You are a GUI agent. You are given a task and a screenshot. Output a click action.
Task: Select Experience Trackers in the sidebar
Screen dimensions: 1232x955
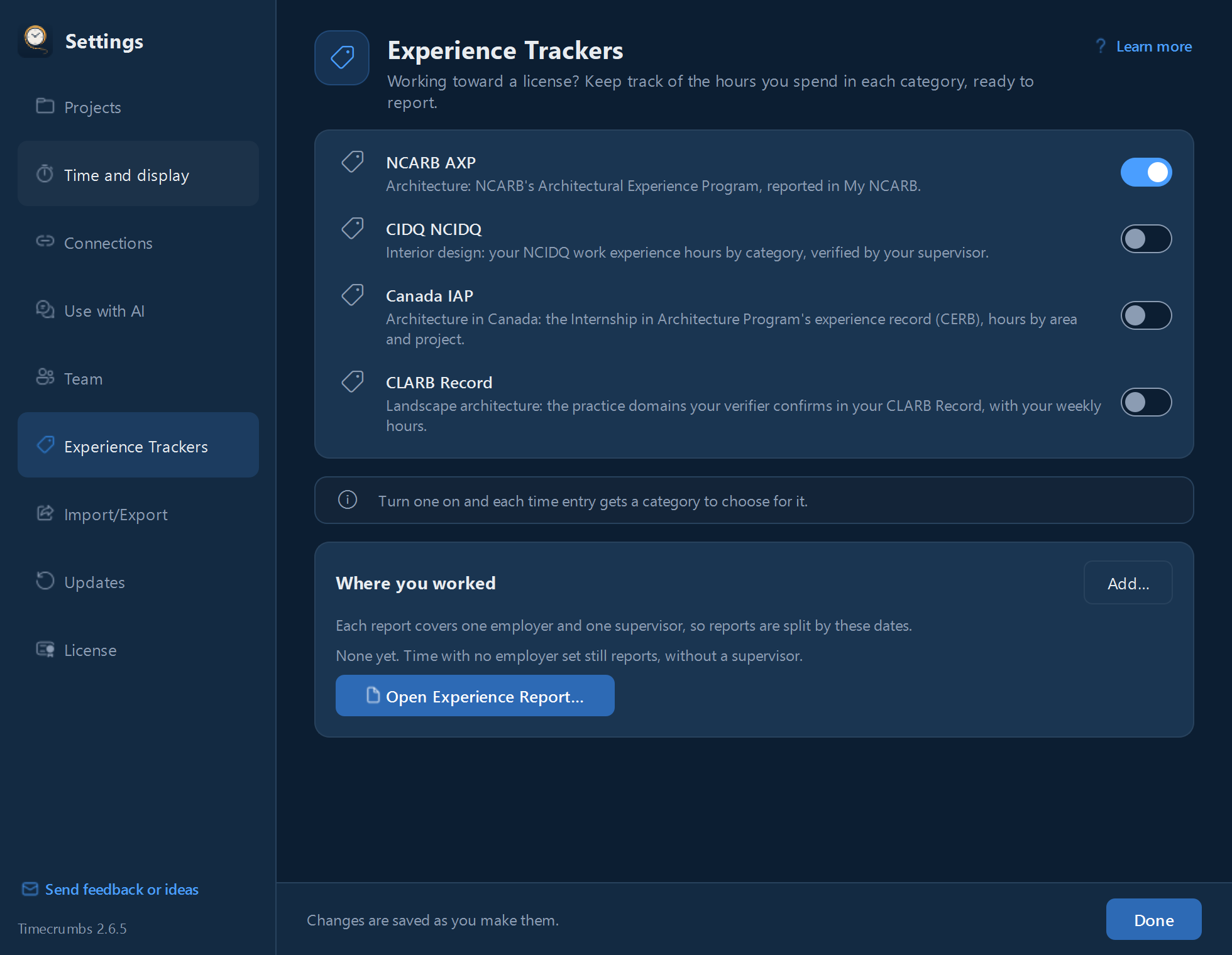138,446
